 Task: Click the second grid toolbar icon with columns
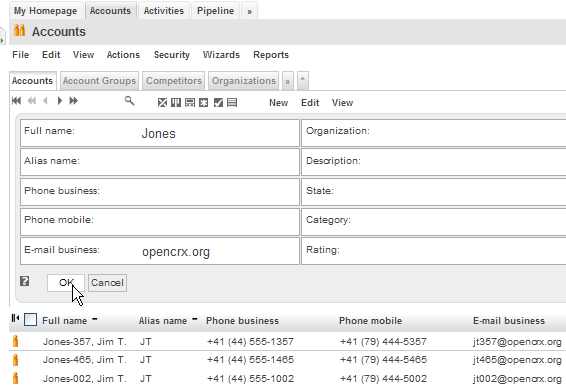176,103
